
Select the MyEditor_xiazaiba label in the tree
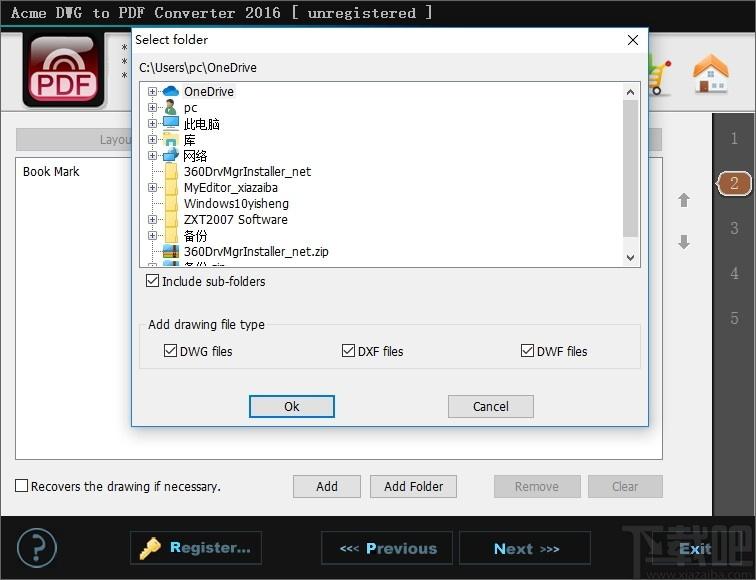click(230, 188)
